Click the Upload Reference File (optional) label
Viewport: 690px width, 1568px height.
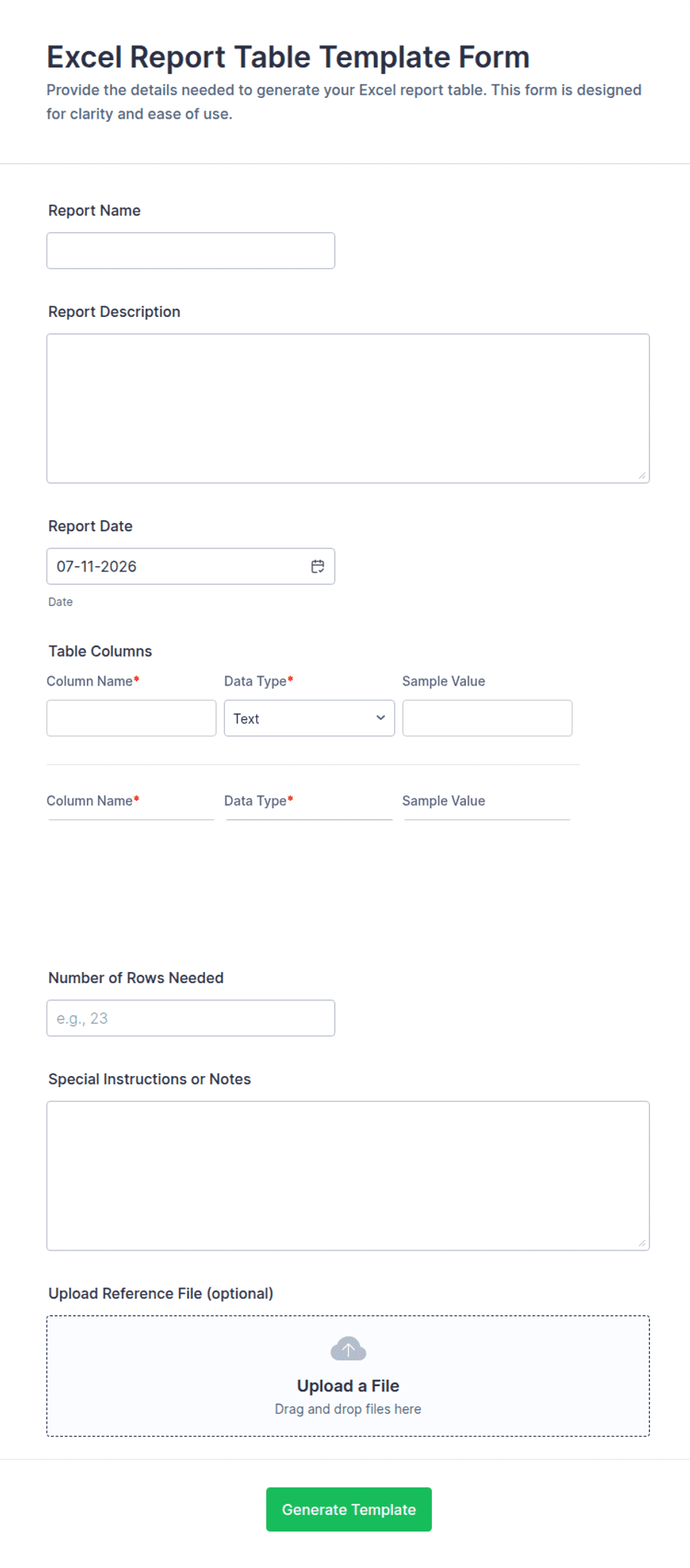(x=161, y=1293)
